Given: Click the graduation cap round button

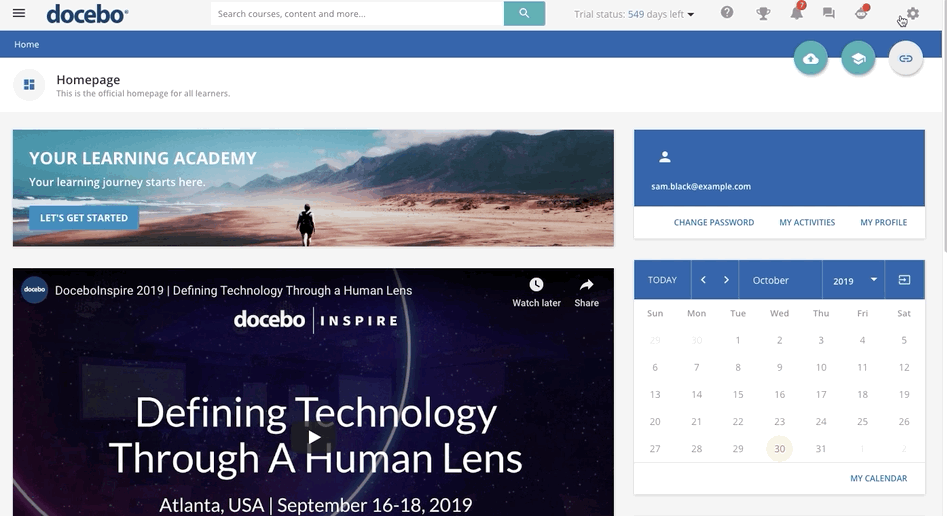Looking at the screenshot, I should 858,59.
